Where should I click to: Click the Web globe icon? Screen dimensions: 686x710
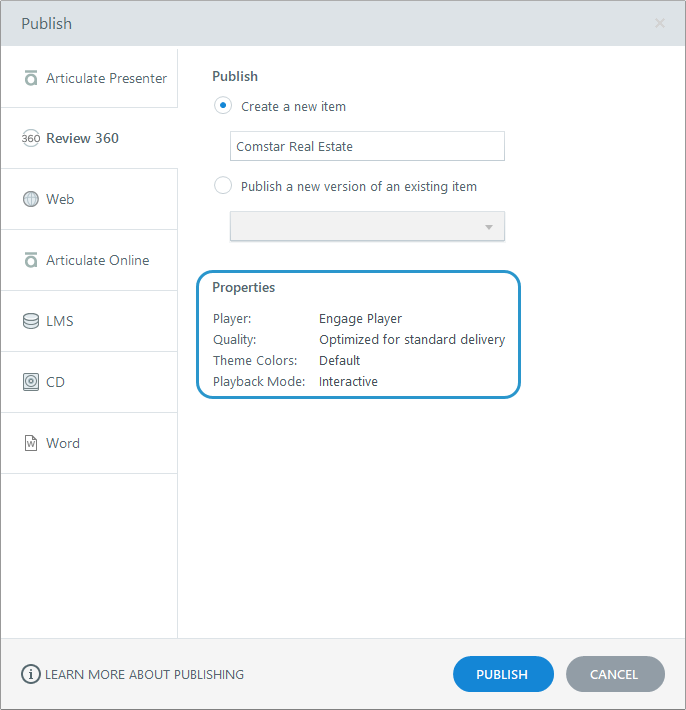(31, 199)
